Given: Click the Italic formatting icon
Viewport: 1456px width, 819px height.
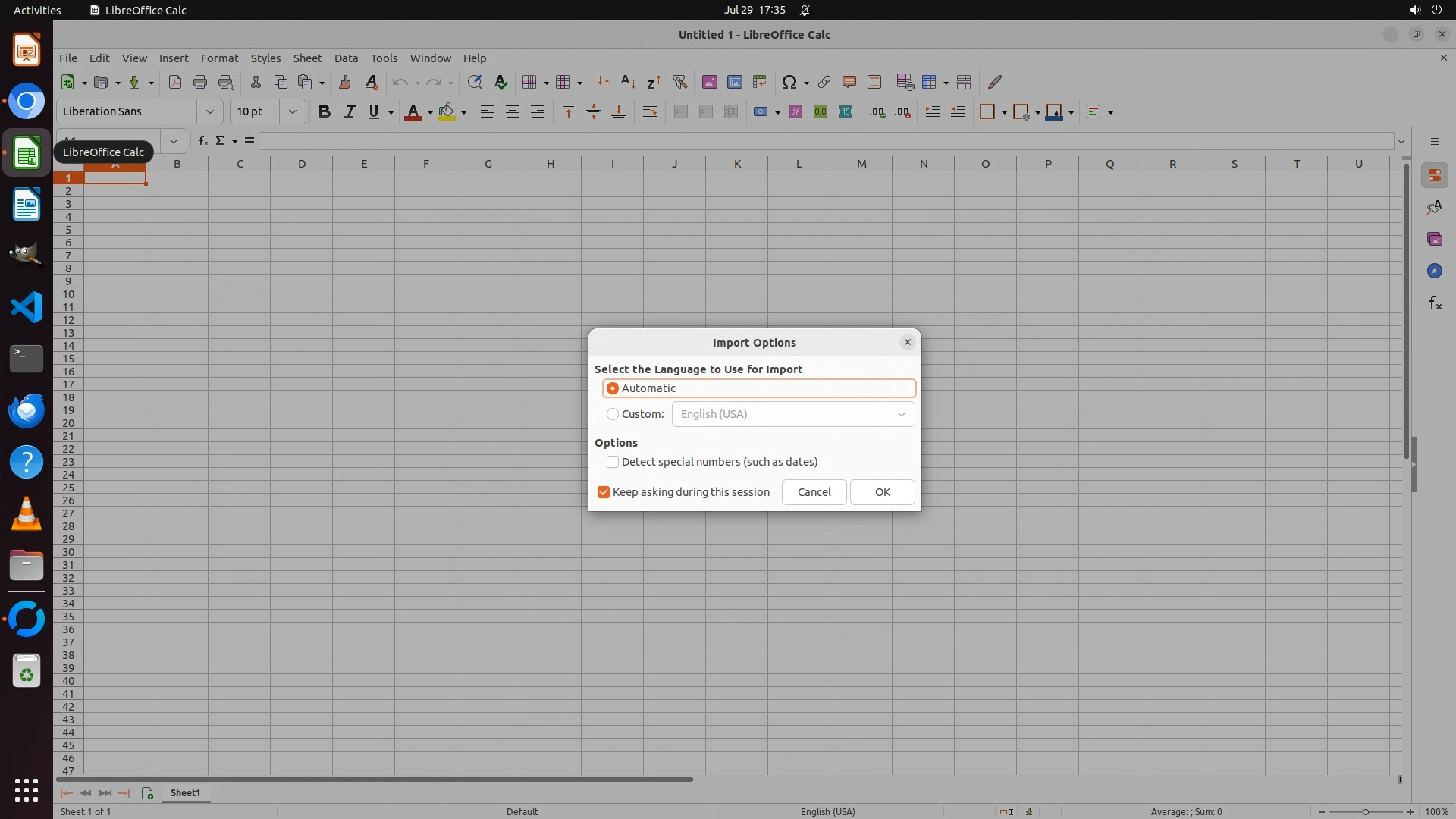Looking at the screenshot, I should pyautogui.click(x=350, y=112).
